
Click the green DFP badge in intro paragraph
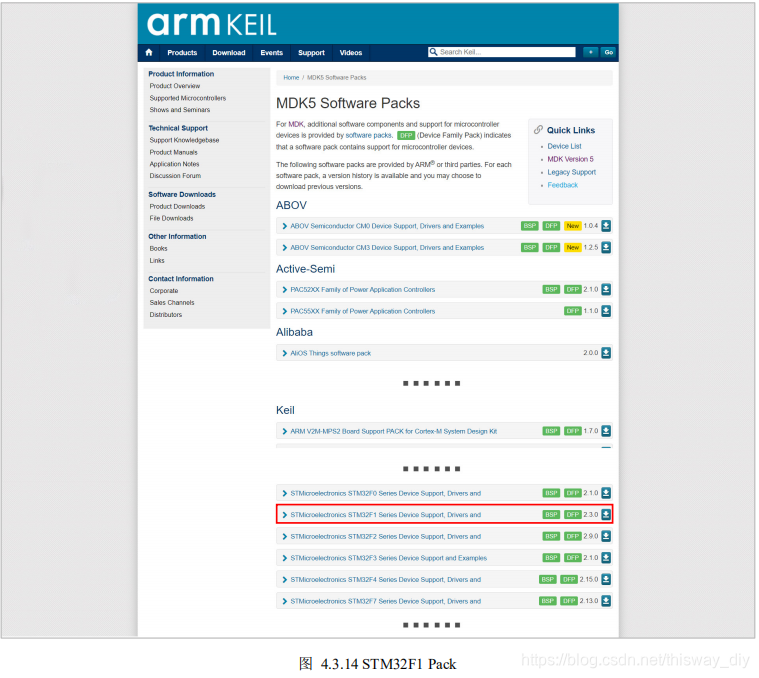406,136
